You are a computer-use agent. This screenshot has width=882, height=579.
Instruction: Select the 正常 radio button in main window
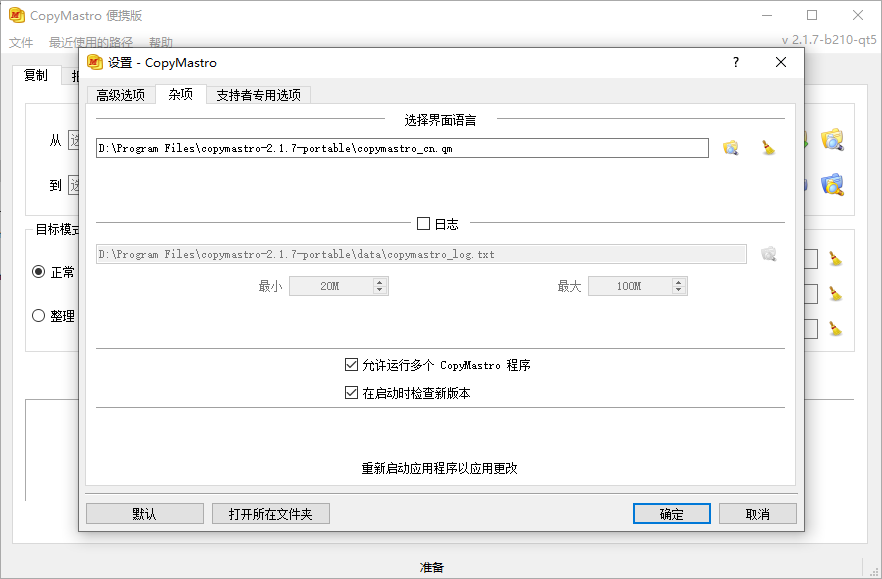point(38,272)
